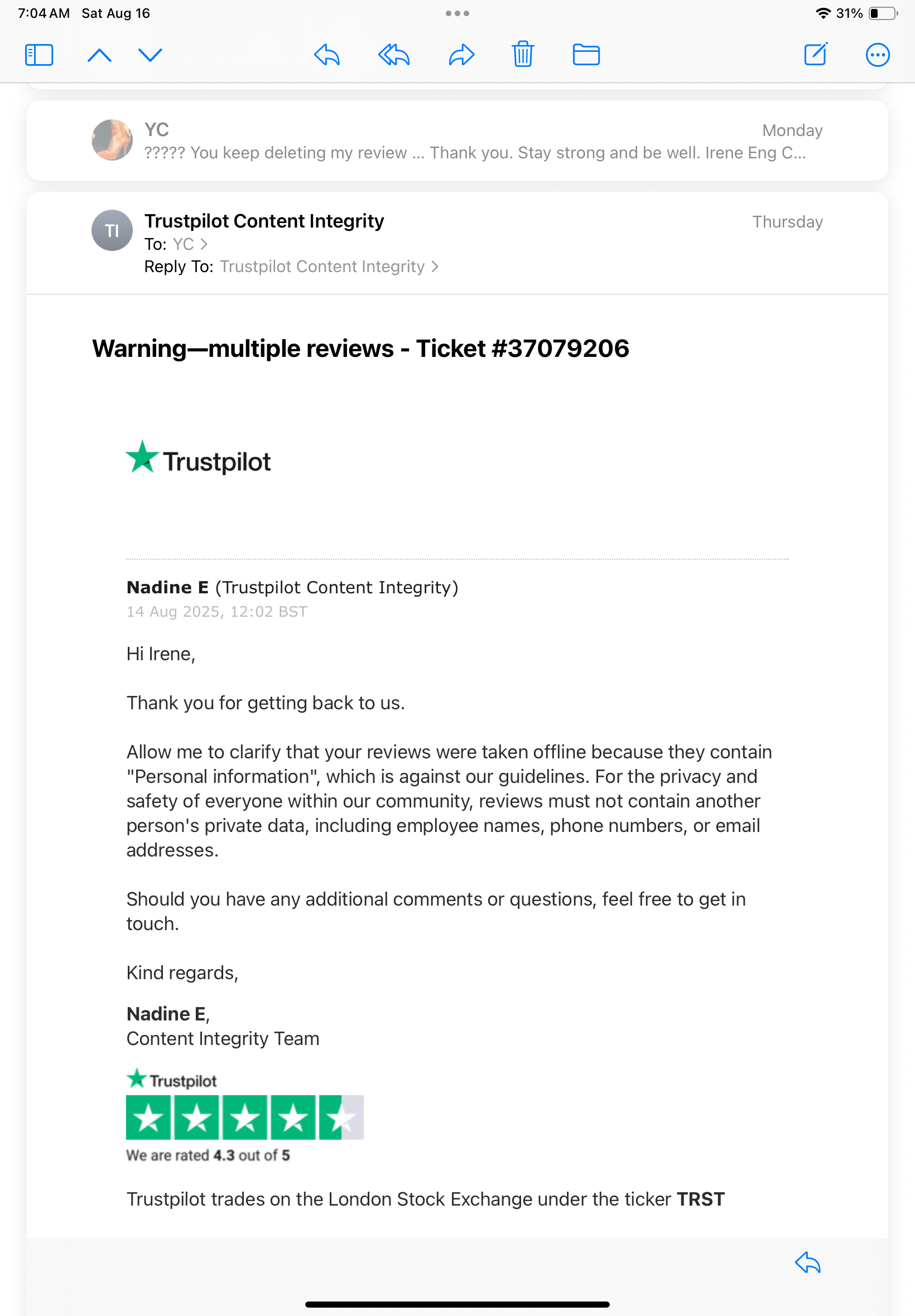Go to previous message with up arrow
This screenshot has width=915, height=1316.
click(99, 55)
